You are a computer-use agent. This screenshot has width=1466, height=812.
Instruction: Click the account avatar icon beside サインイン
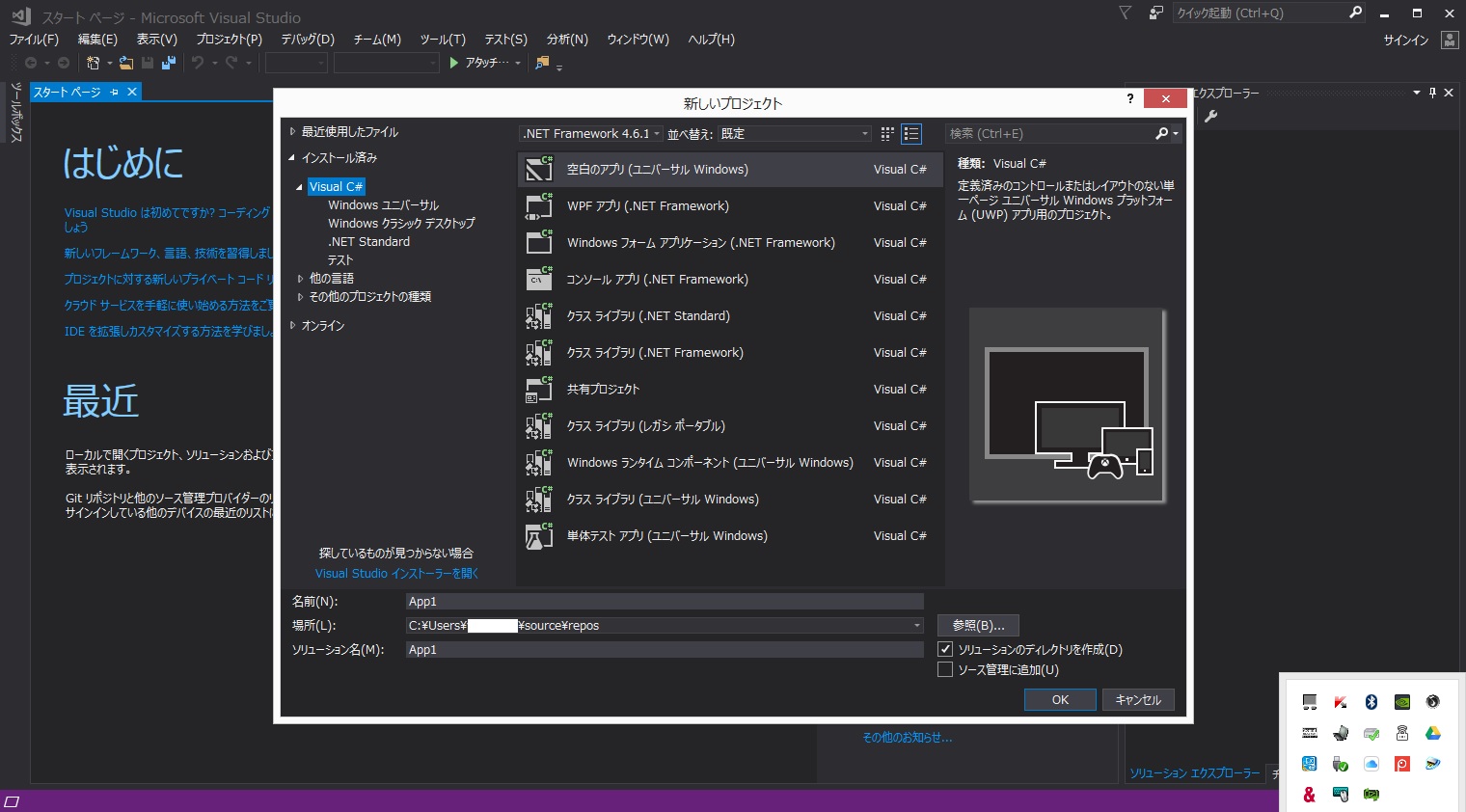[1449, 40]
